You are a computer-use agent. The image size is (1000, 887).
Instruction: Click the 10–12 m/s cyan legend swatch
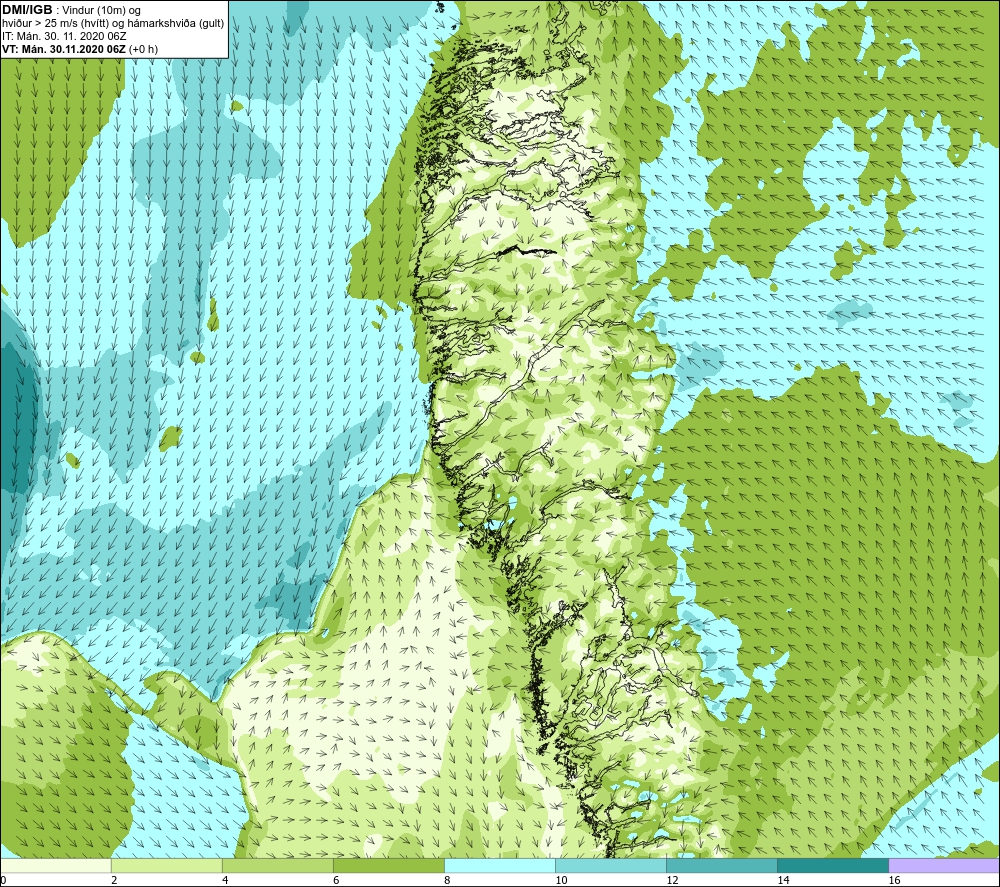(x=611, y=866)
